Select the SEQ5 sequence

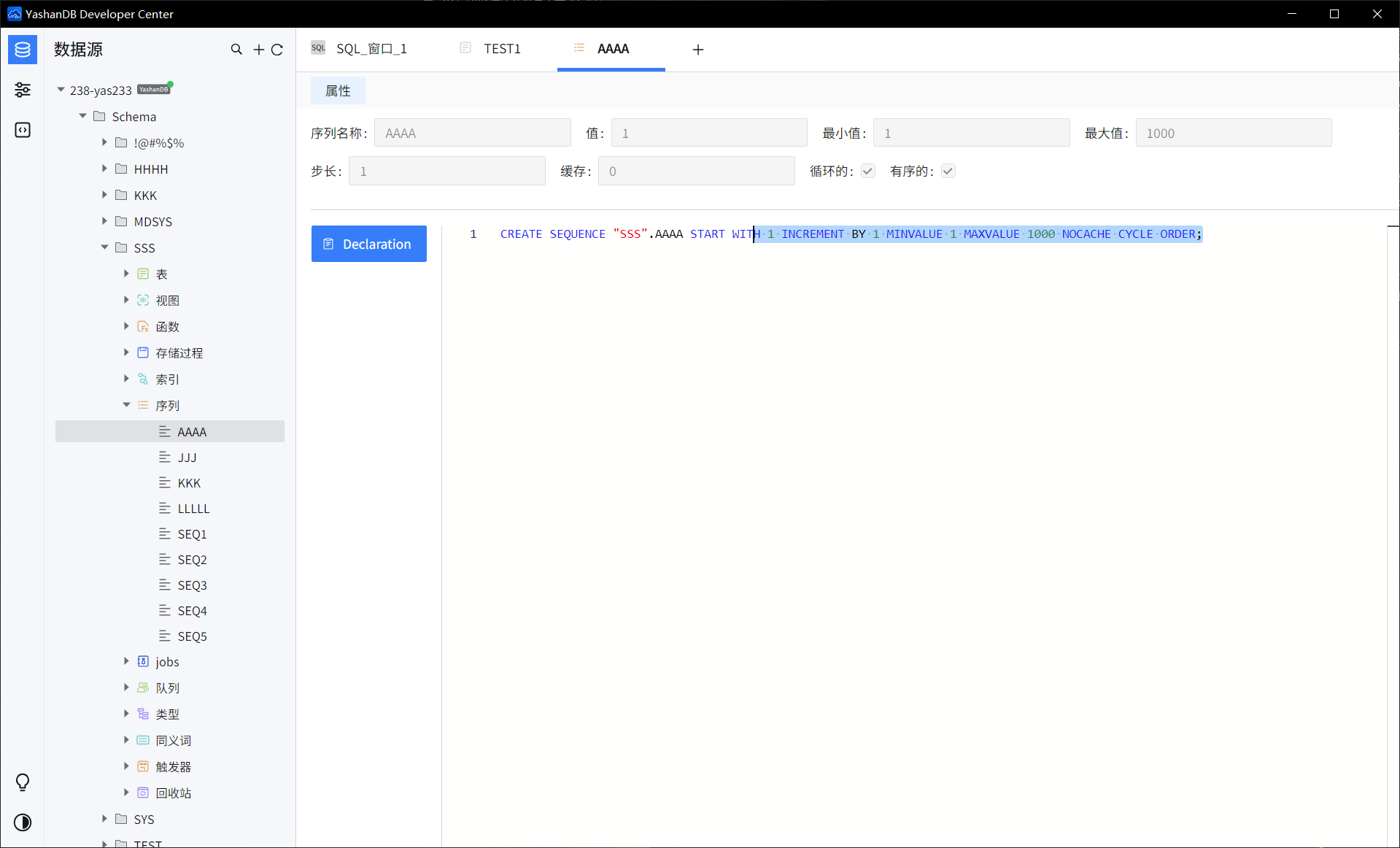(x=192, y=636)
